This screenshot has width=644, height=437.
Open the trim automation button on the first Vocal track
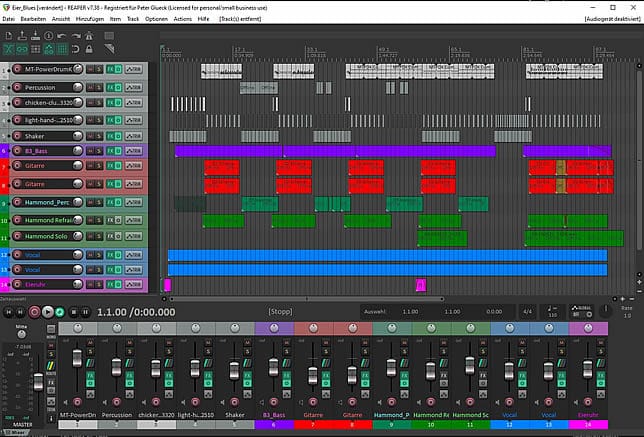(135, 255)
